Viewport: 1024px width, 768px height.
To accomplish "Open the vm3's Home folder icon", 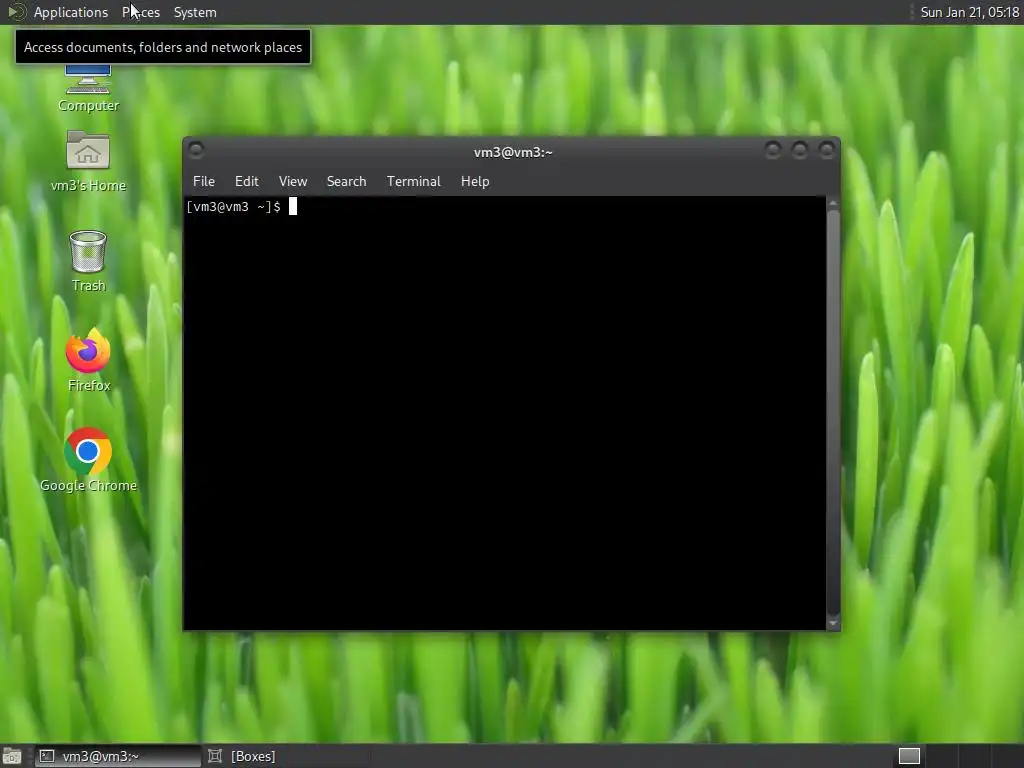I will pyautogui.click(x=88, y=161).
